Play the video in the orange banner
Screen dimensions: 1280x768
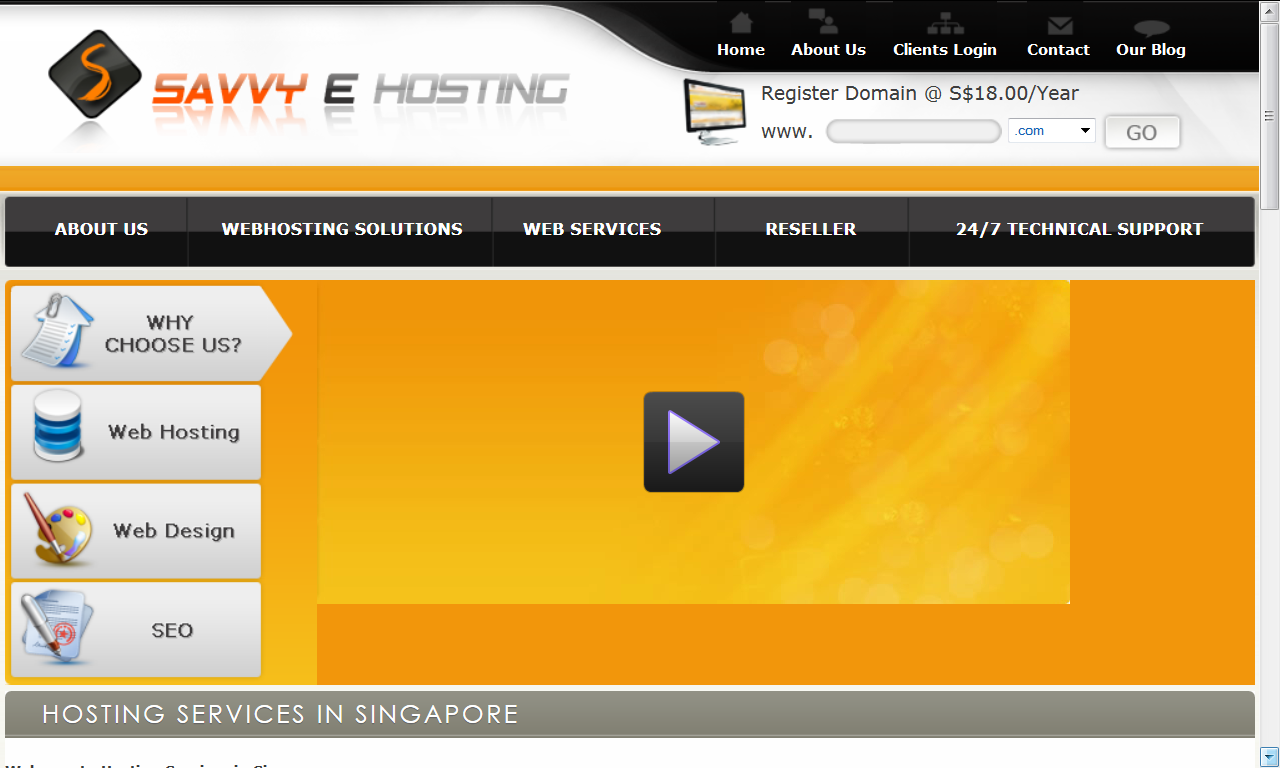(x=694, y=442)
